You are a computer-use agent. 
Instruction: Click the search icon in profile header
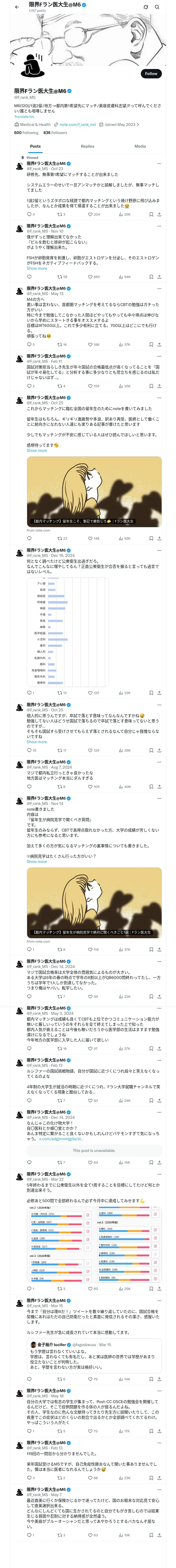click(157, 7)
